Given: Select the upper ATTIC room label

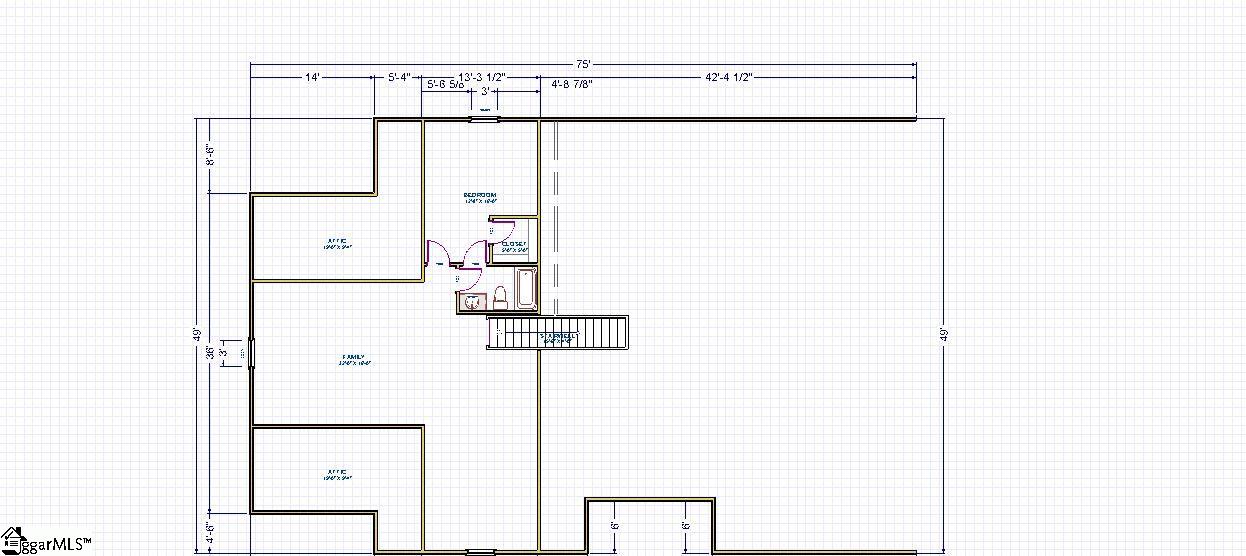Looking at the screenshot, I should point(337,241).
